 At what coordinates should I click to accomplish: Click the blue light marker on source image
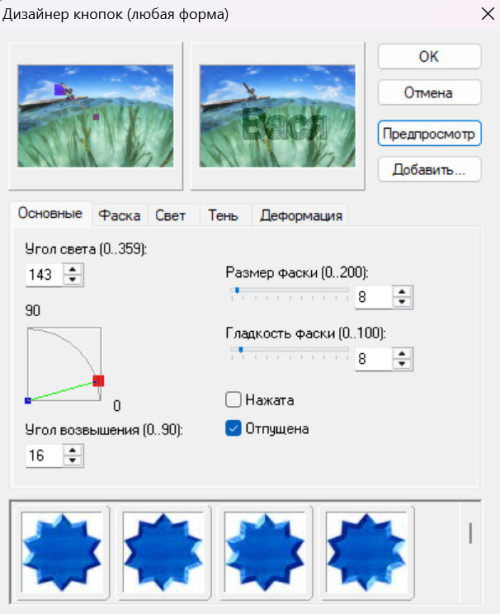coord(60,89)
